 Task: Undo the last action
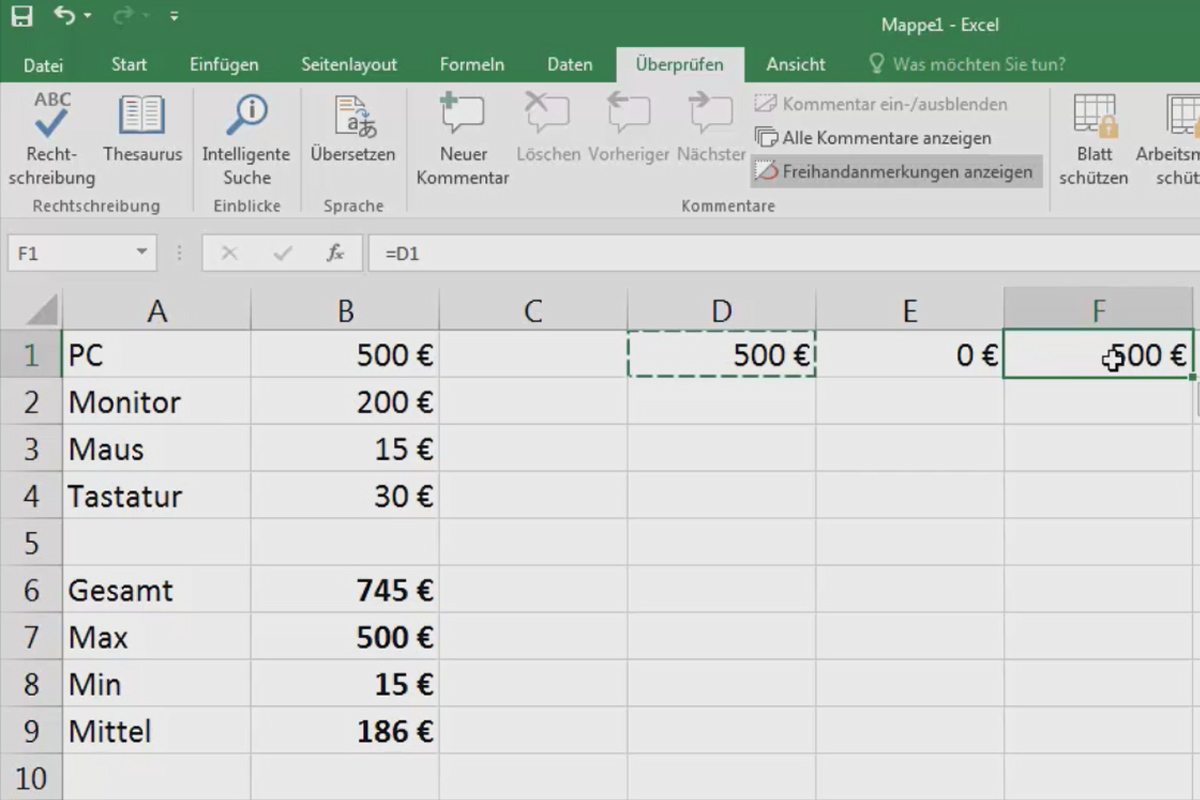(x=64, y=16)
